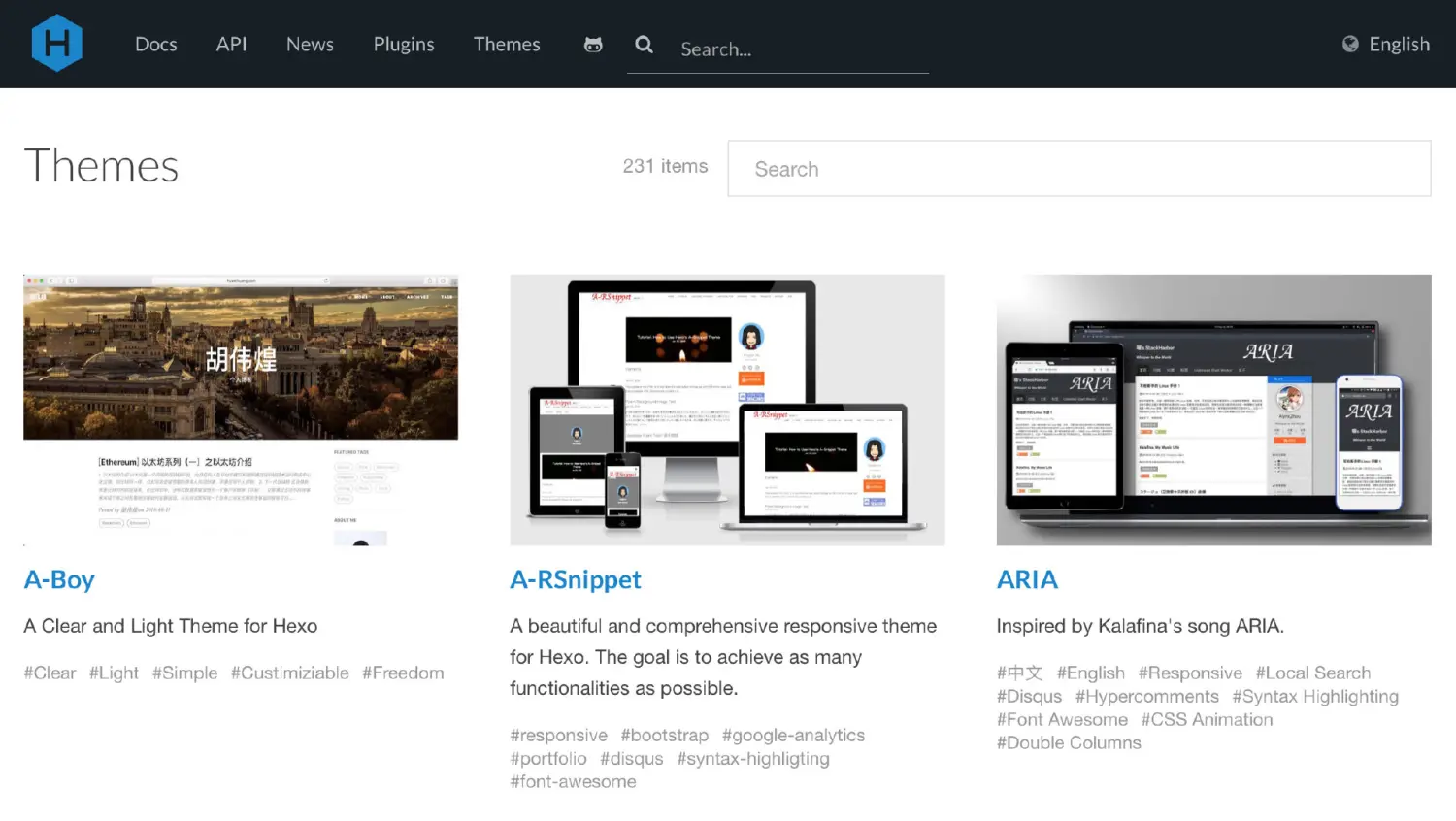Screen dimensions: 1456x821
Task: Click the A beautiful and comprehensive description
Action: (723, 657)
